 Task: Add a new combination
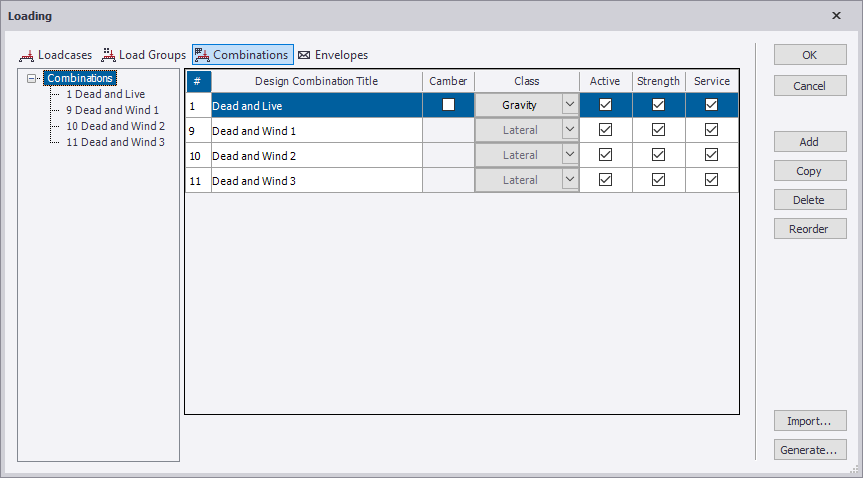coord(810,142)
